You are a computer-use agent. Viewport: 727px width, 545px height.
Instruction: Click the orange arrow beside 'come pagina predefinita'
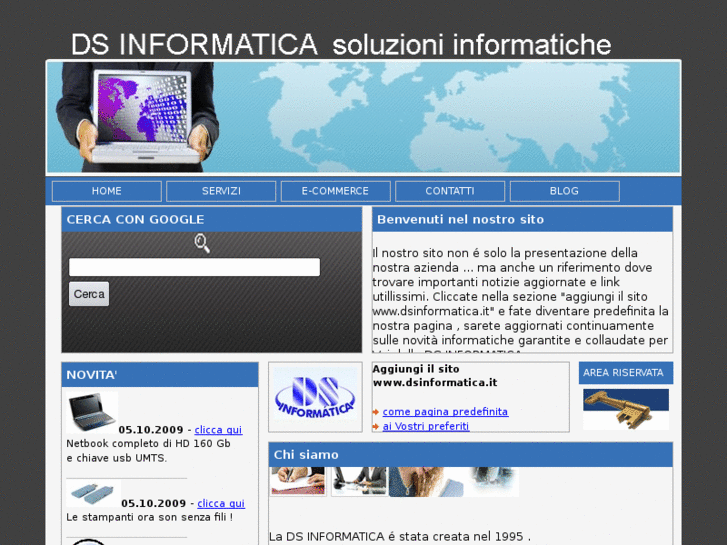point(376,412)
